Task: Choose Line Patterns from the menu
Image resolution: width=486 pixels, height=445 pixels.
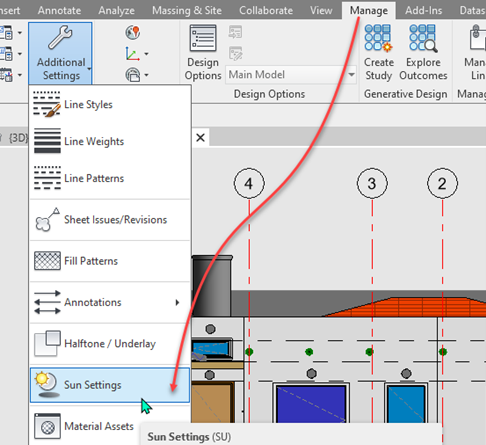Action: [x=110, y=178]
